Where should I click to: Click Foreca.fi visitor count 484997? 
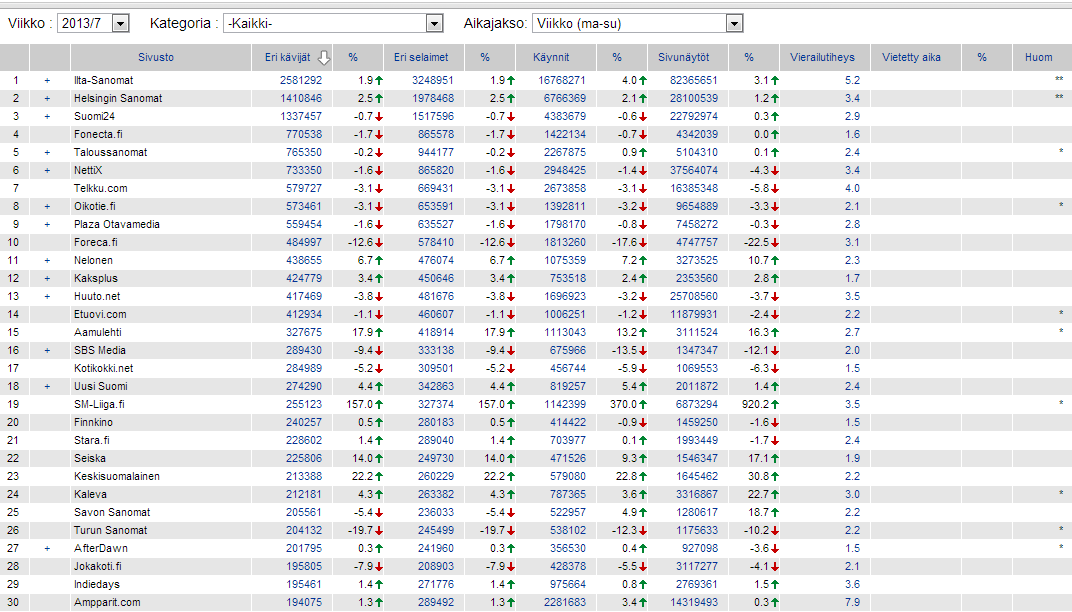tap(304, 243)
